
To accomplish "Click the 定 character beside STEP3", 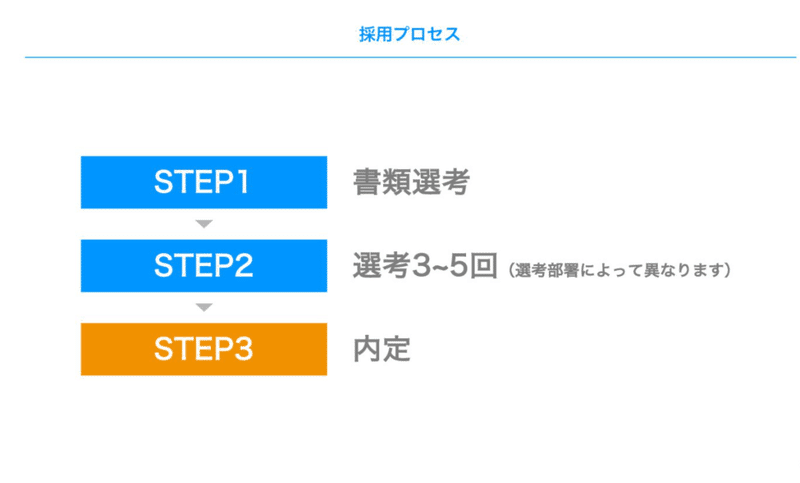I will (397, 349).
